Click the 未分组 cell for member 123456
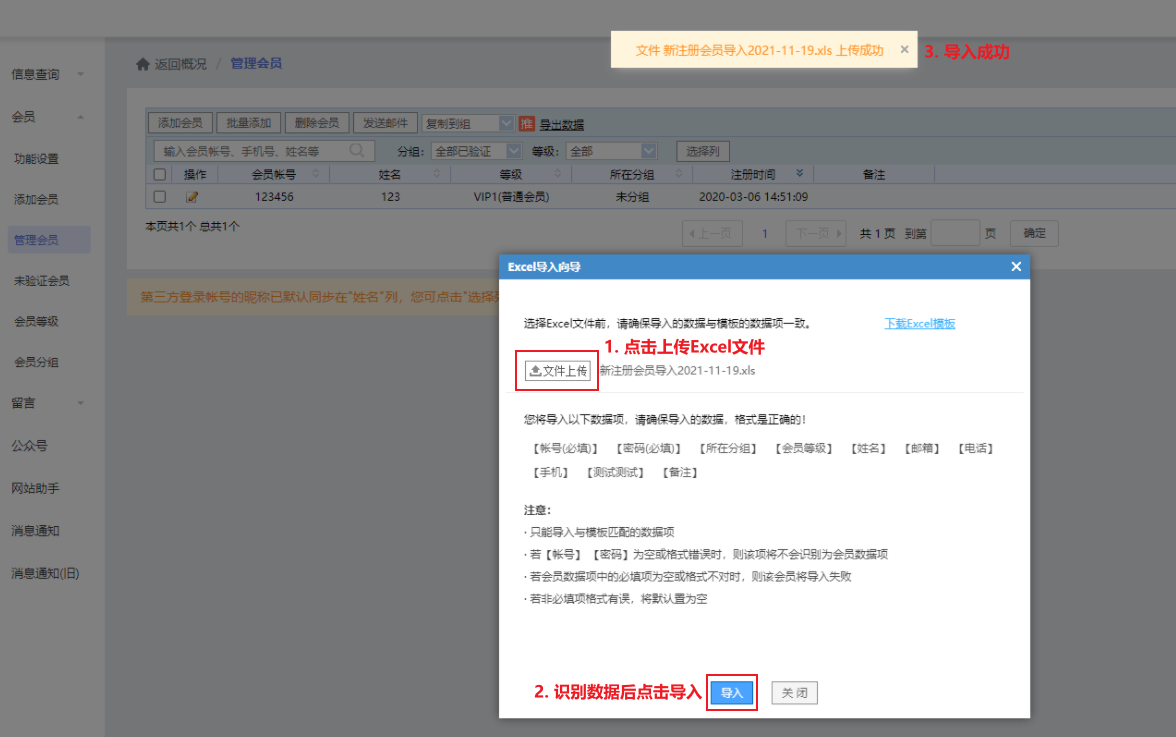The width and height of the screenshot is (1176, 737). coord(632,197)
